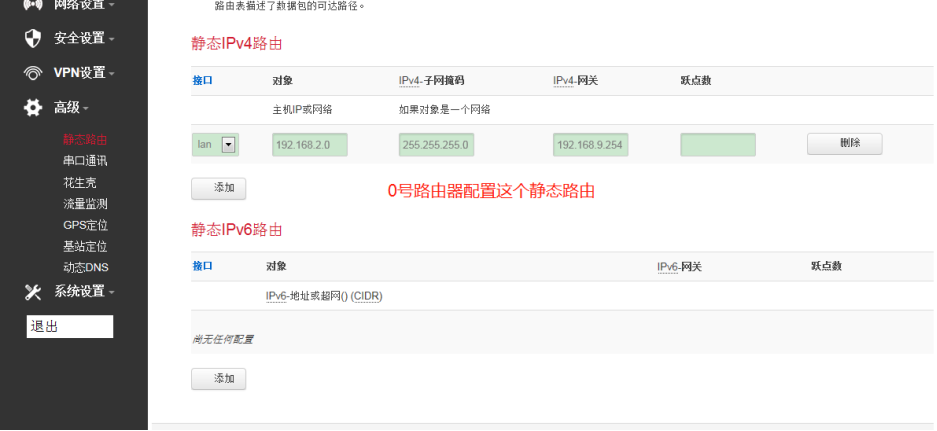This screenshot has height=431, width=937.
Task: Open 串口通讯 page in sidebar
Action: (85, 161)
